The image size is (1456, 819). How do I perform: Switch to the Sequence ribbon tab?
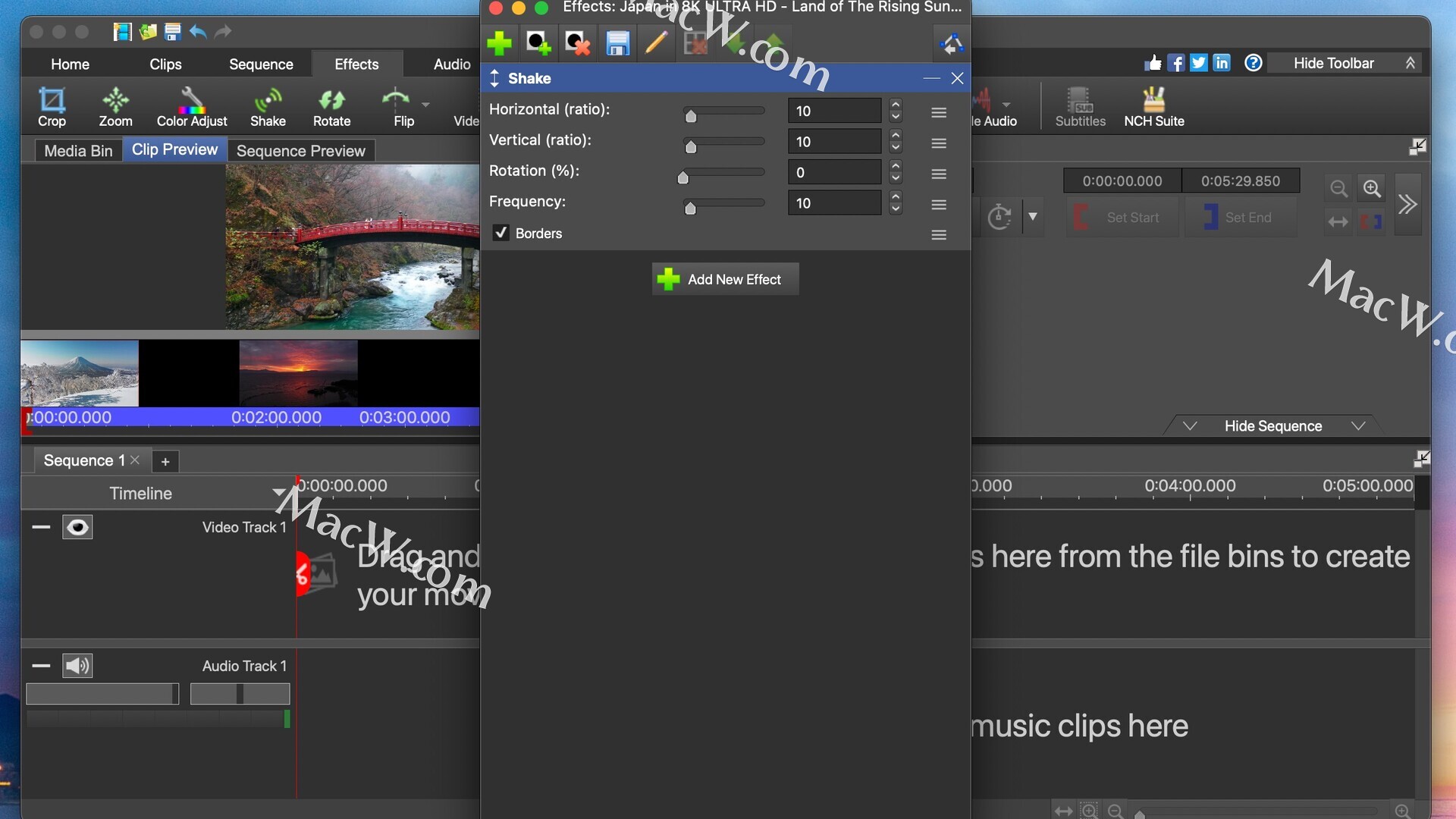(261, 64)
